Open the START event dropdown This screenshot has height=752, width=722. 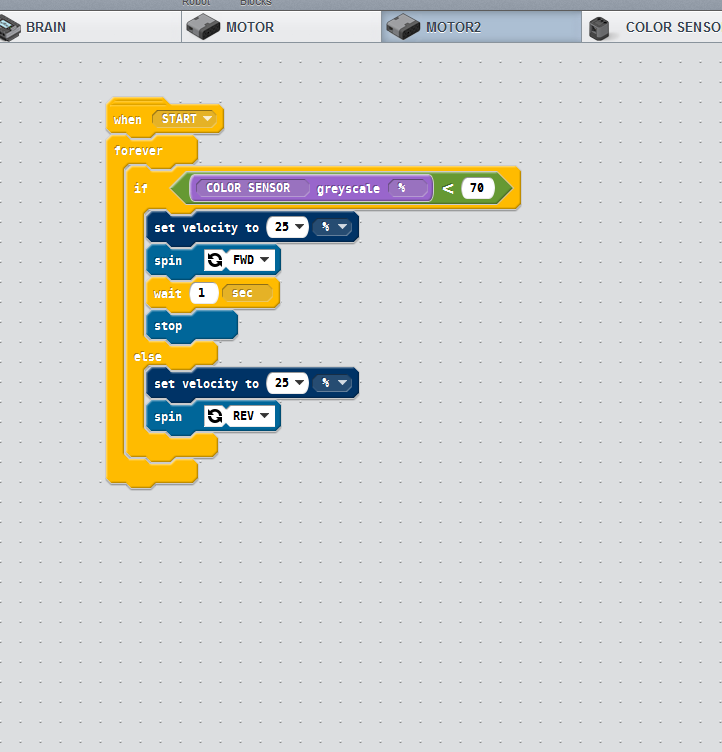(186, 119)
